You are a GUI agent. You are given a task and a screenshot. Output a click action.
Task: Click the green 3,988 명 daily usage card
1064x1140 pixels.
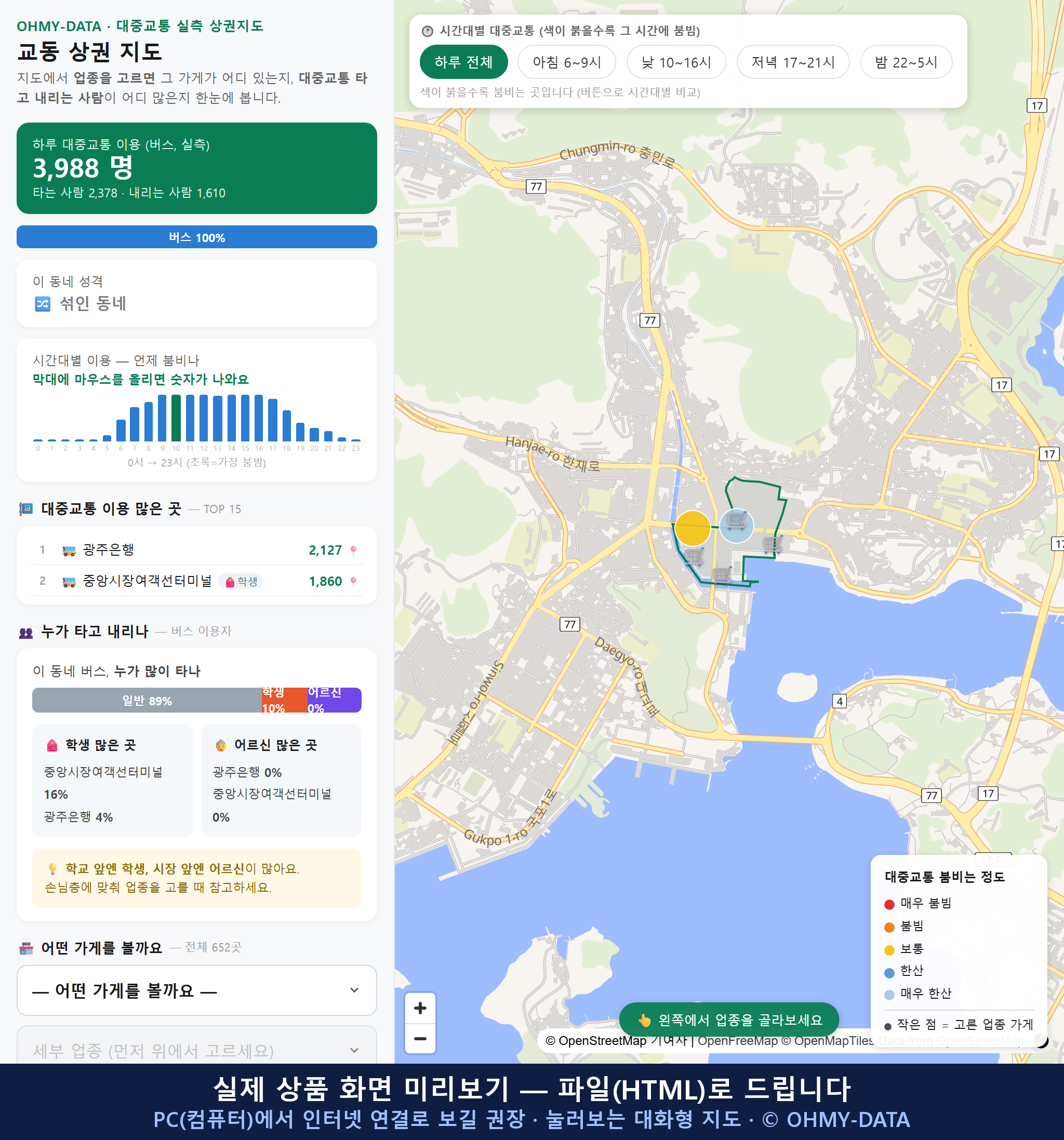(197, 168)
